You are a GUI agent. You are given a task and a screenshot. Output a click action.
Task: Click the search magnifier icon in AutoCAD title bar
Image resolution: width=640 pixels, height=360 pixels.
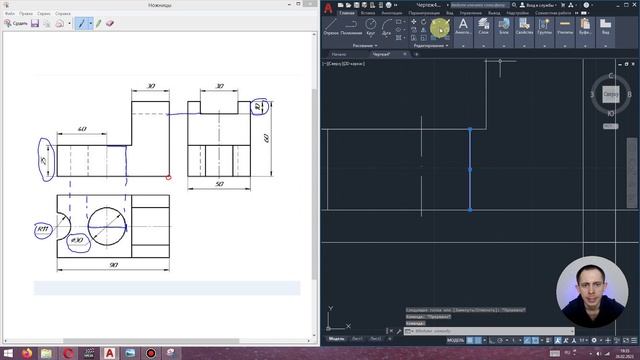pos(514,5)
